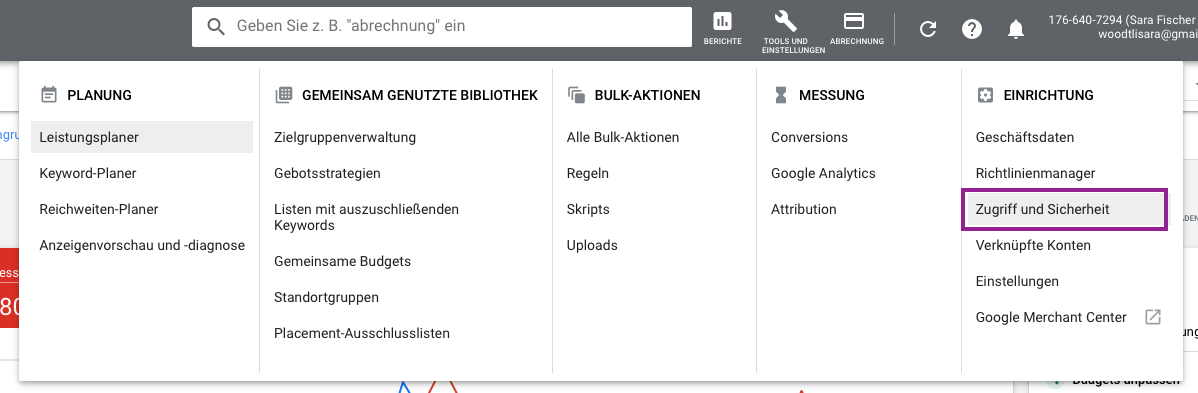This screenshot has height=393, width=1198.
Task: Select Verknüpfte Konten
Action: (x=1033, y=245)
